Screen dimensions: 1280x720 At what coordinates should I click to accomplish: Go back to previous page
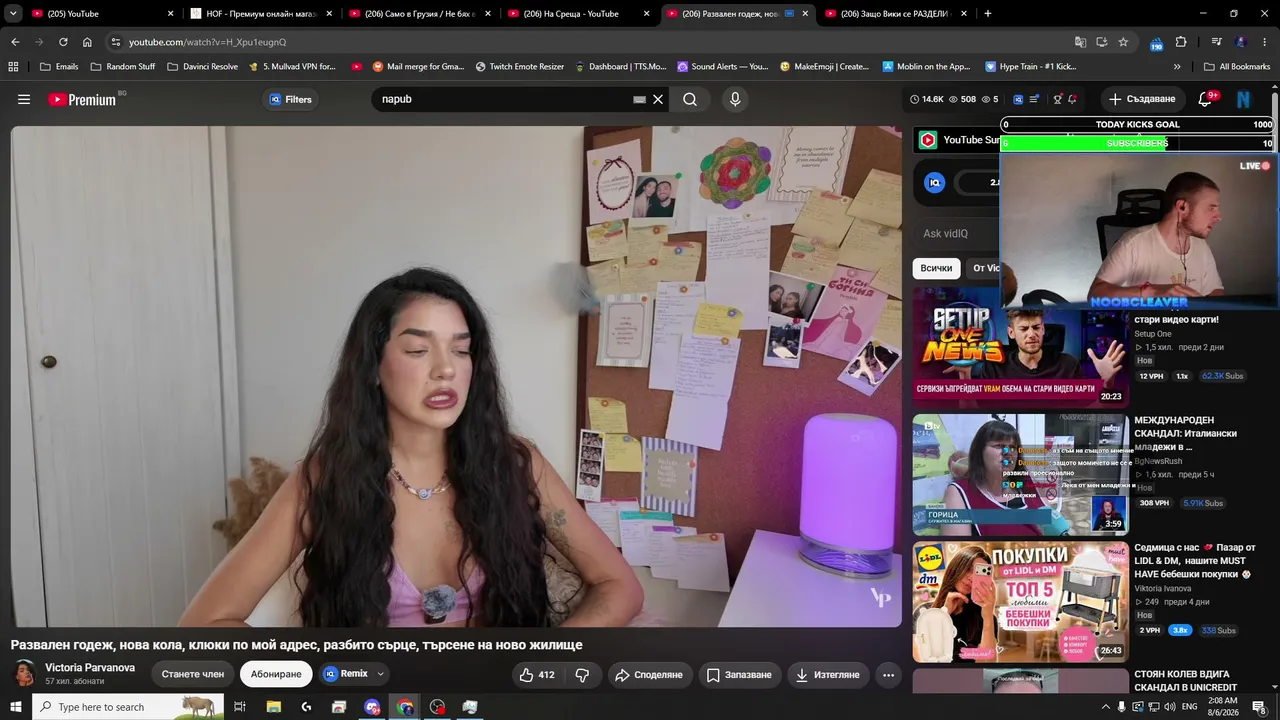(15, 42)
